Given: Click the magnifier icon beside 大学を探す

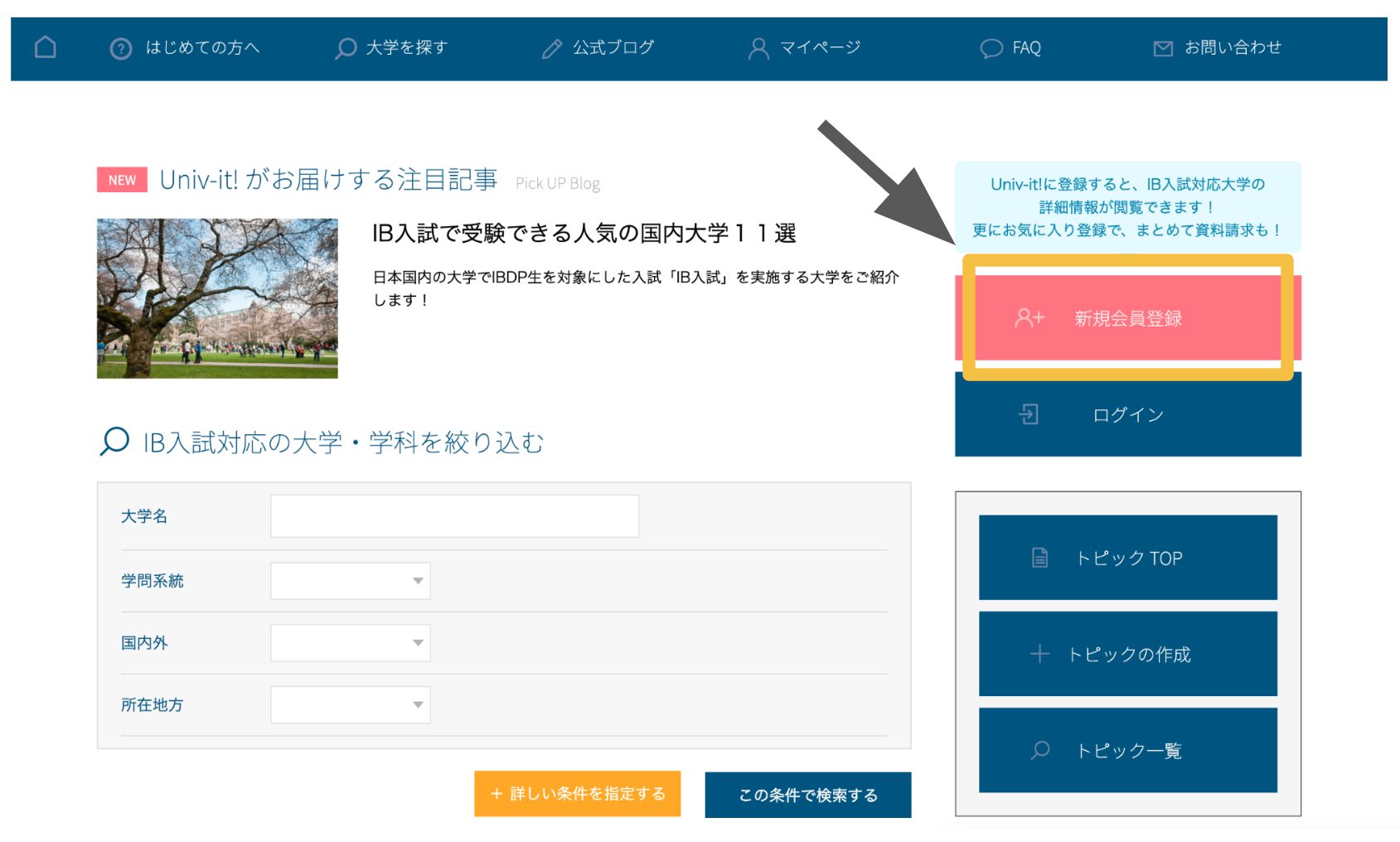Looking at the screenshot, I should tap(346, 48).
